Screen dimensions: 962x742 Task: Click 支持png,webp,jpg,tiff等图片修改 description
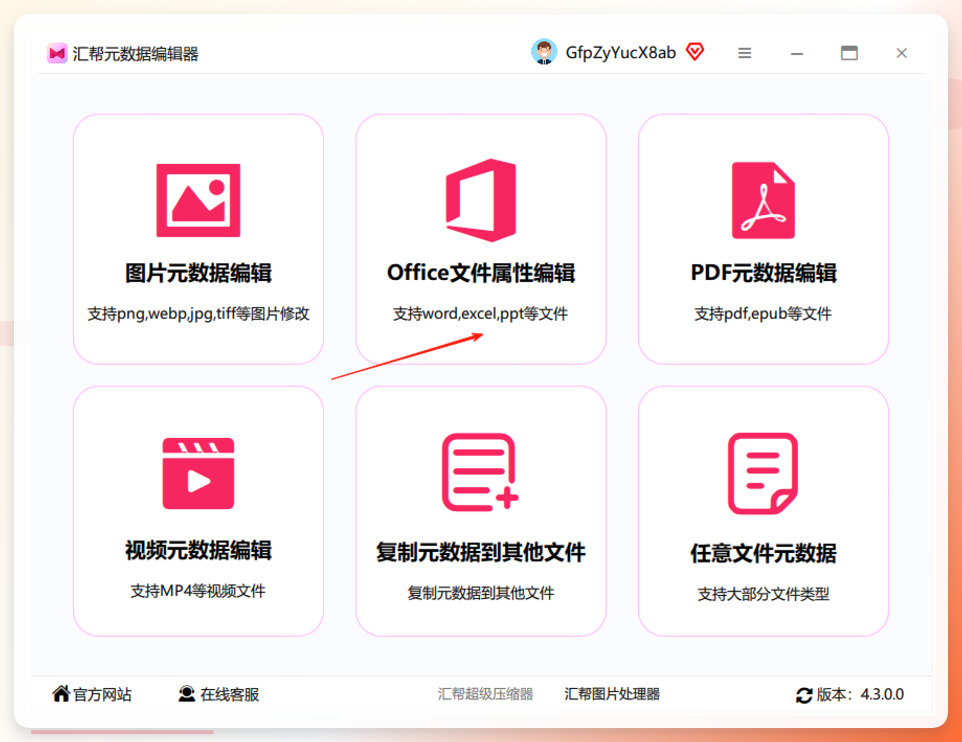(198, 314)
